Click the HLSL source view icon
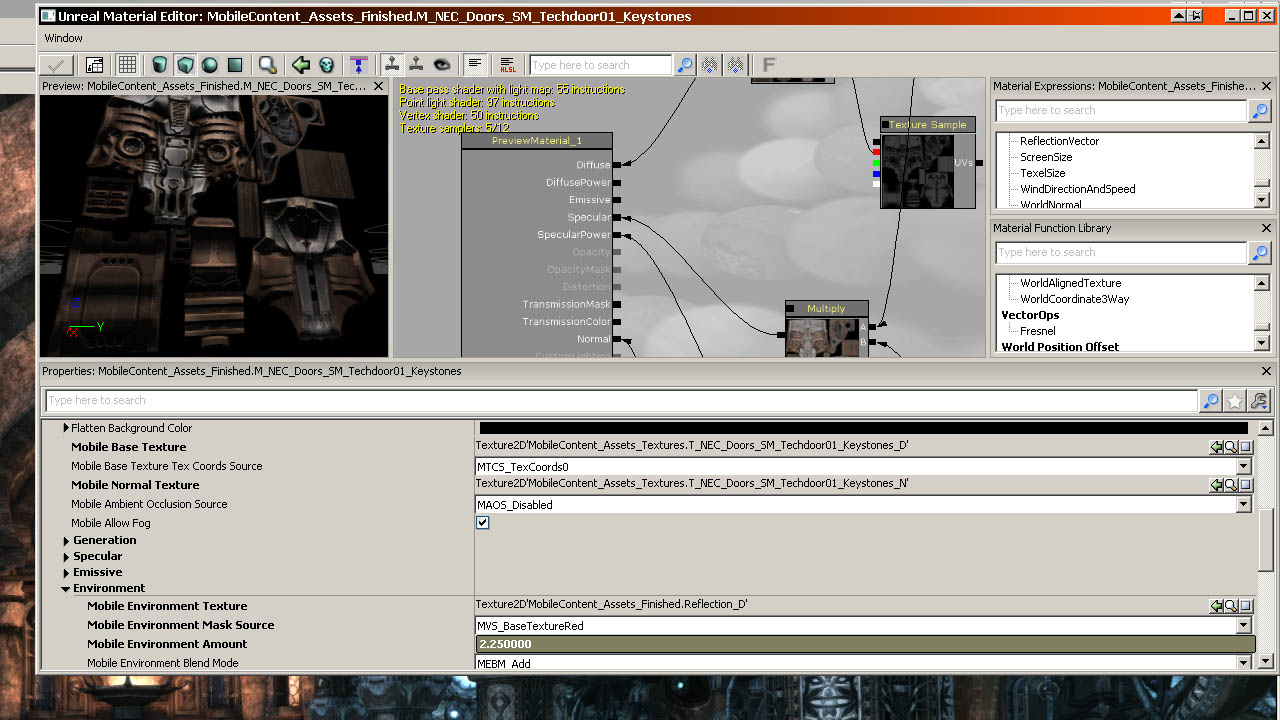This screenshot has height=720, width=1280. [x=507, y=65]
